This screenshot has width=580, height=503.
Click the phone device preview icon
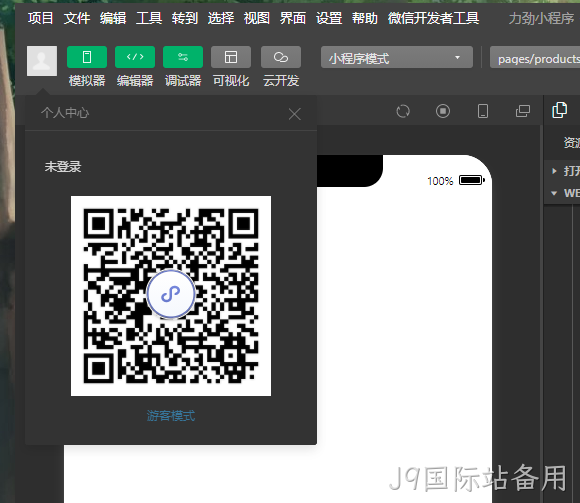(x=483, y=111)
